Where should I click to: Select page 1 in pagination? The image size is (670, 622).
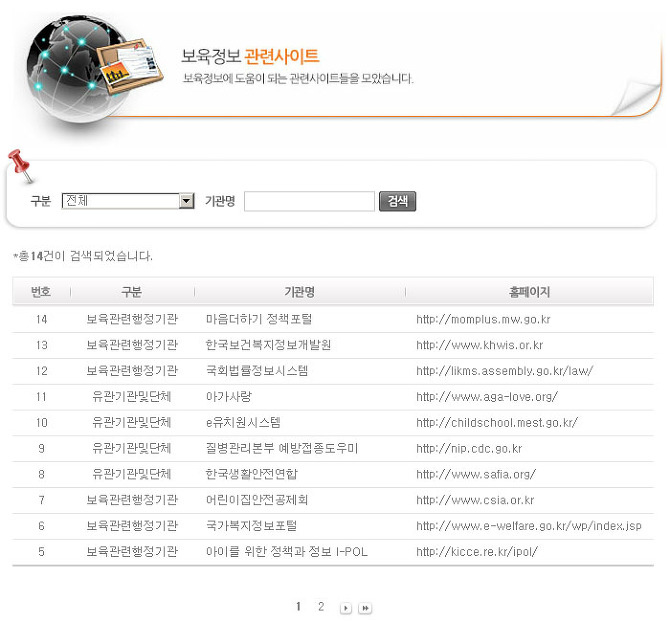(298, 607)
